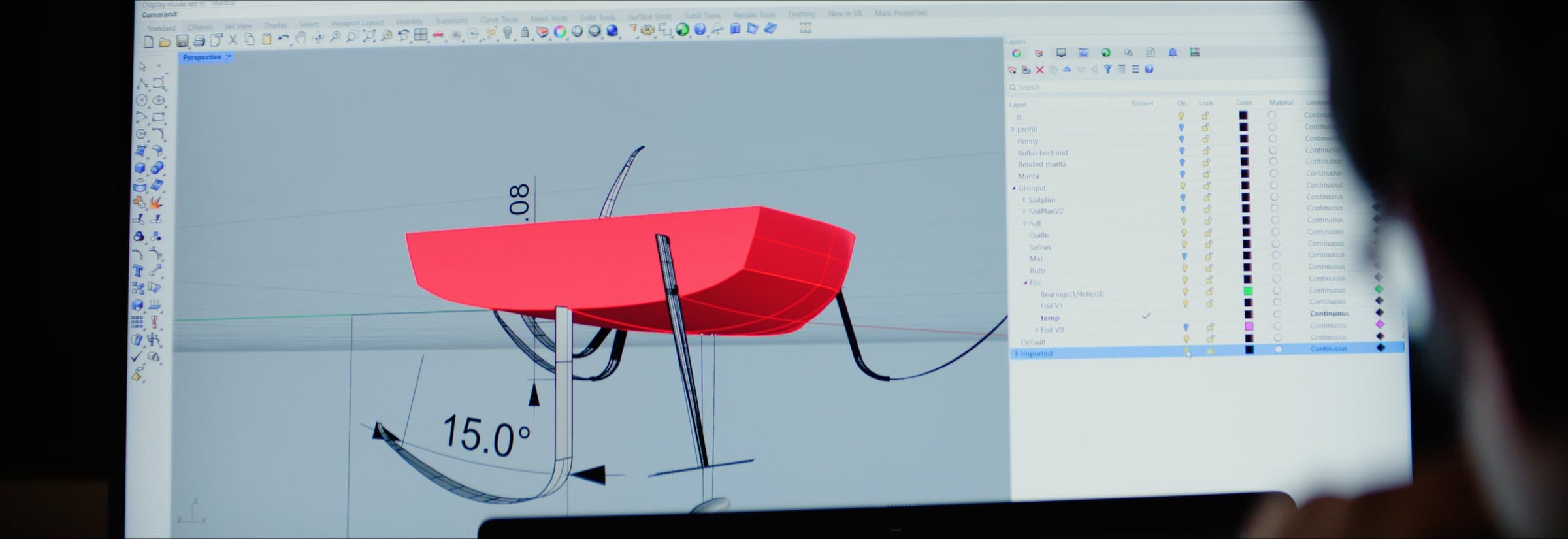
Task: Open the Curve Tools toolbar tab
Action: [x=498, y=20]
